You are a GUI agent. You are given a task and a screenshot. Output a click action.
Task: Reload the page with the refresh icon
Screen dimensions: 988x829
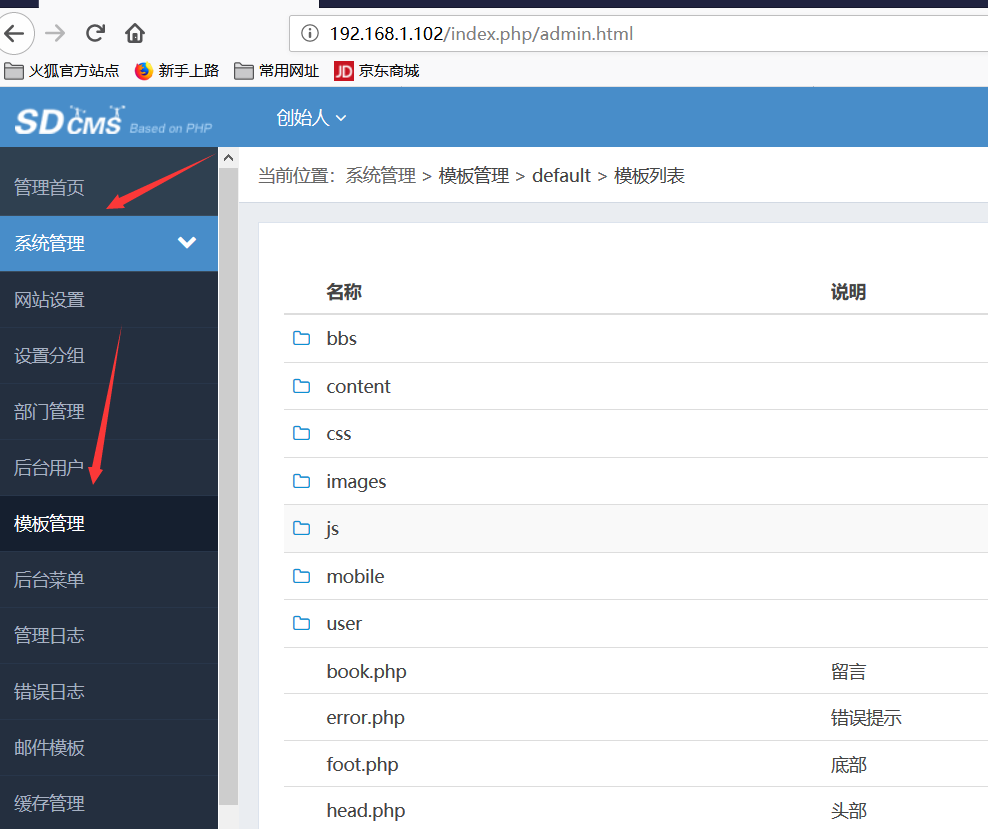click(x=95, y=33)
